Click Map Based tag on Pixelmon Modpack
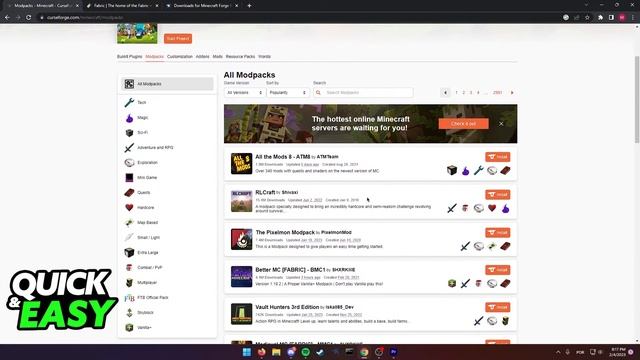This screenshot has height=360, width=640. pos(492,246)
